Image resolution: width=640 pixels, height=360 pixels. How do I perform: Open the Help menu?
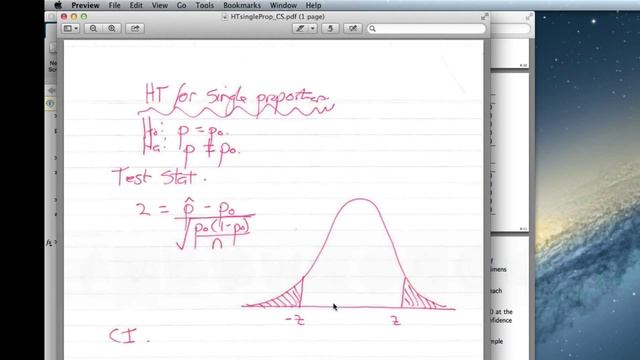click(x=313, y=5)
